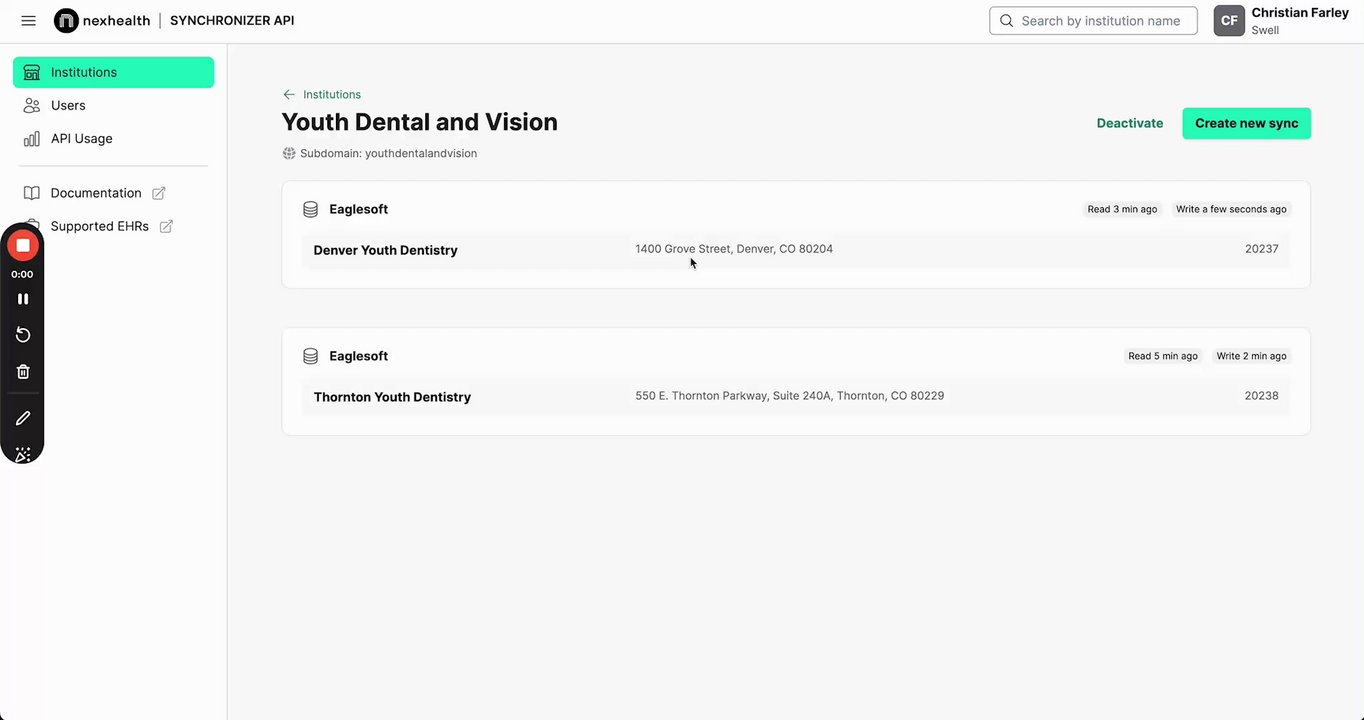Select the pencil drawing tool
The image size is (1364, 720).
[x=23, y=418]
